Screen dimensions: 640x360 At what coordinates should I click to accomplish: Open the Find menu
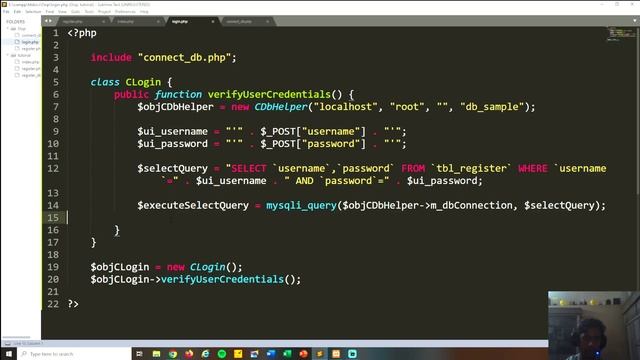49,12
